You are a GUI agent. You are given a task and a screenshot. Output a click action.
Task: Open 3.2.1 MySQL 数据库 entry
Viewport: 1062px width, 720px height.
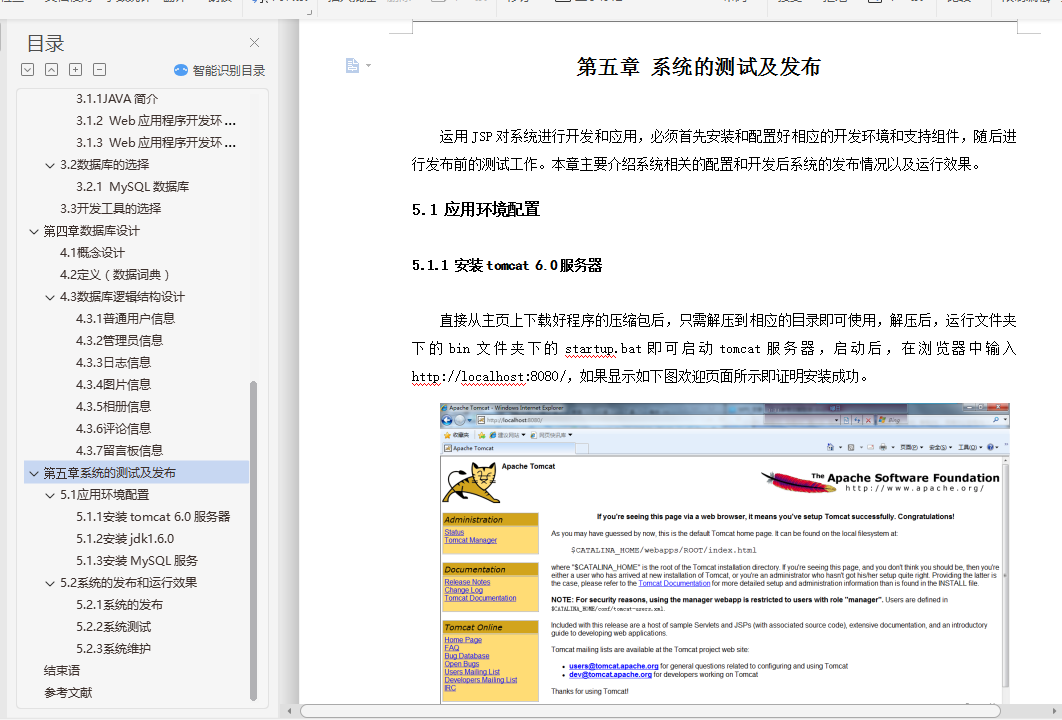point(132,187)
